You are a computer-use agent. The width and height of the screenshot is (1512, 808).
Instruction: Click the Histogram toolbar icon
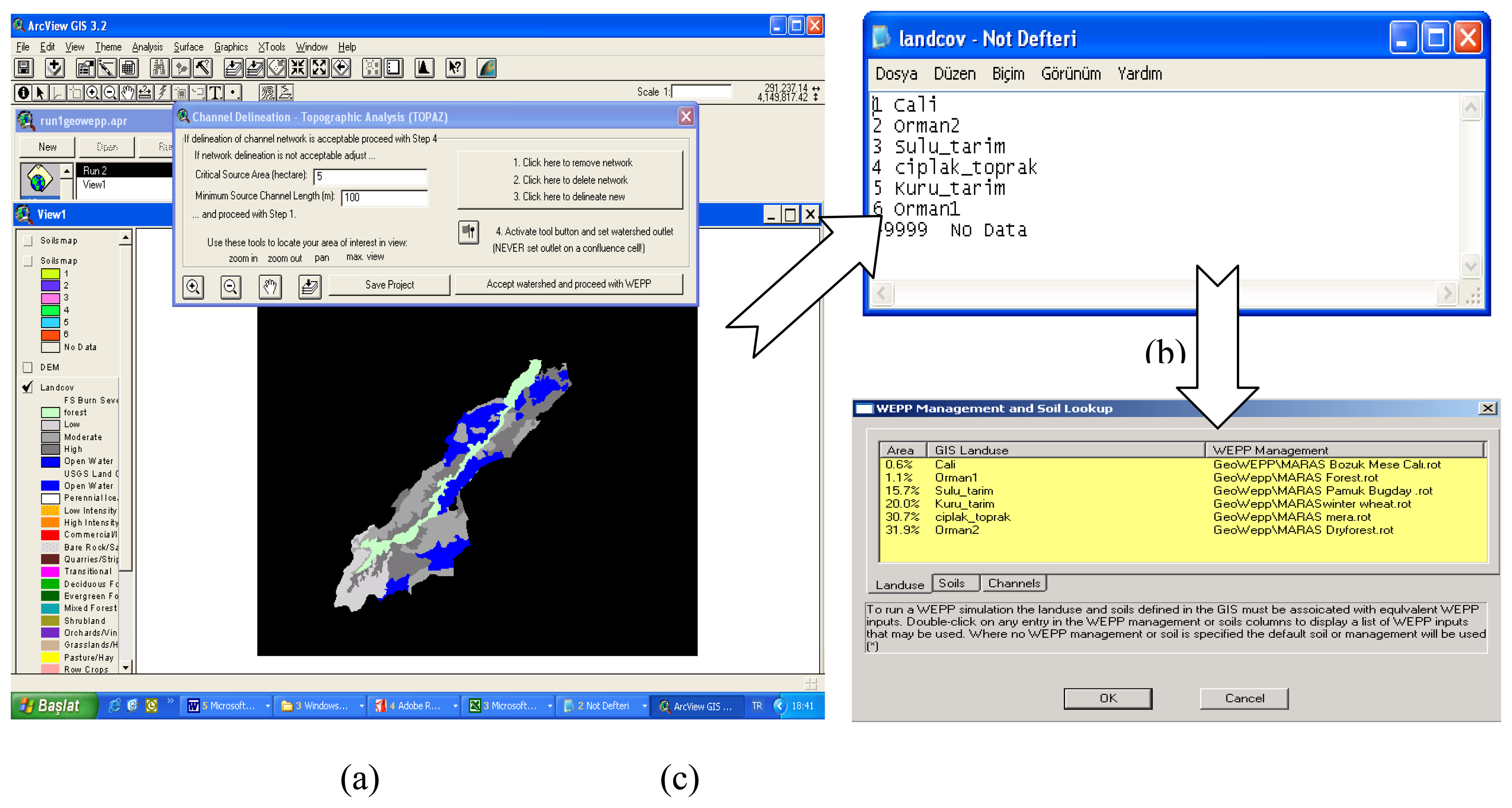424,68
